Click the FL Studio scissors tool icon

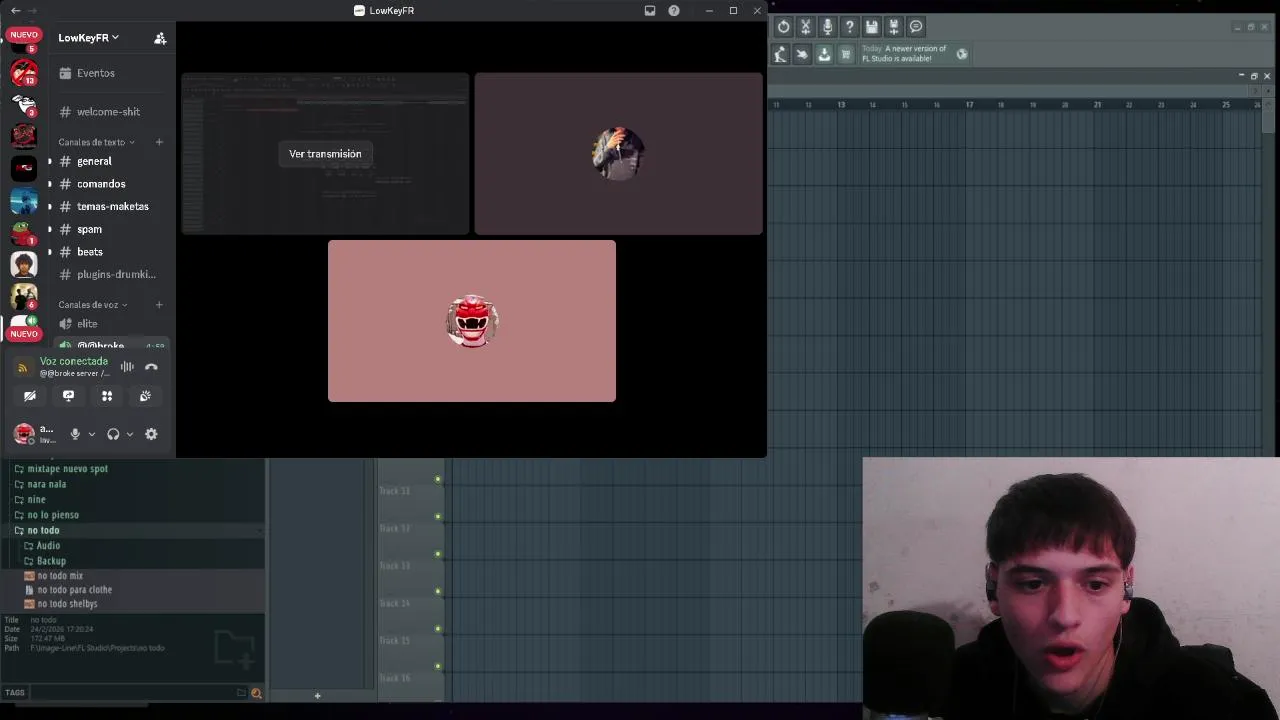point(806,27)
